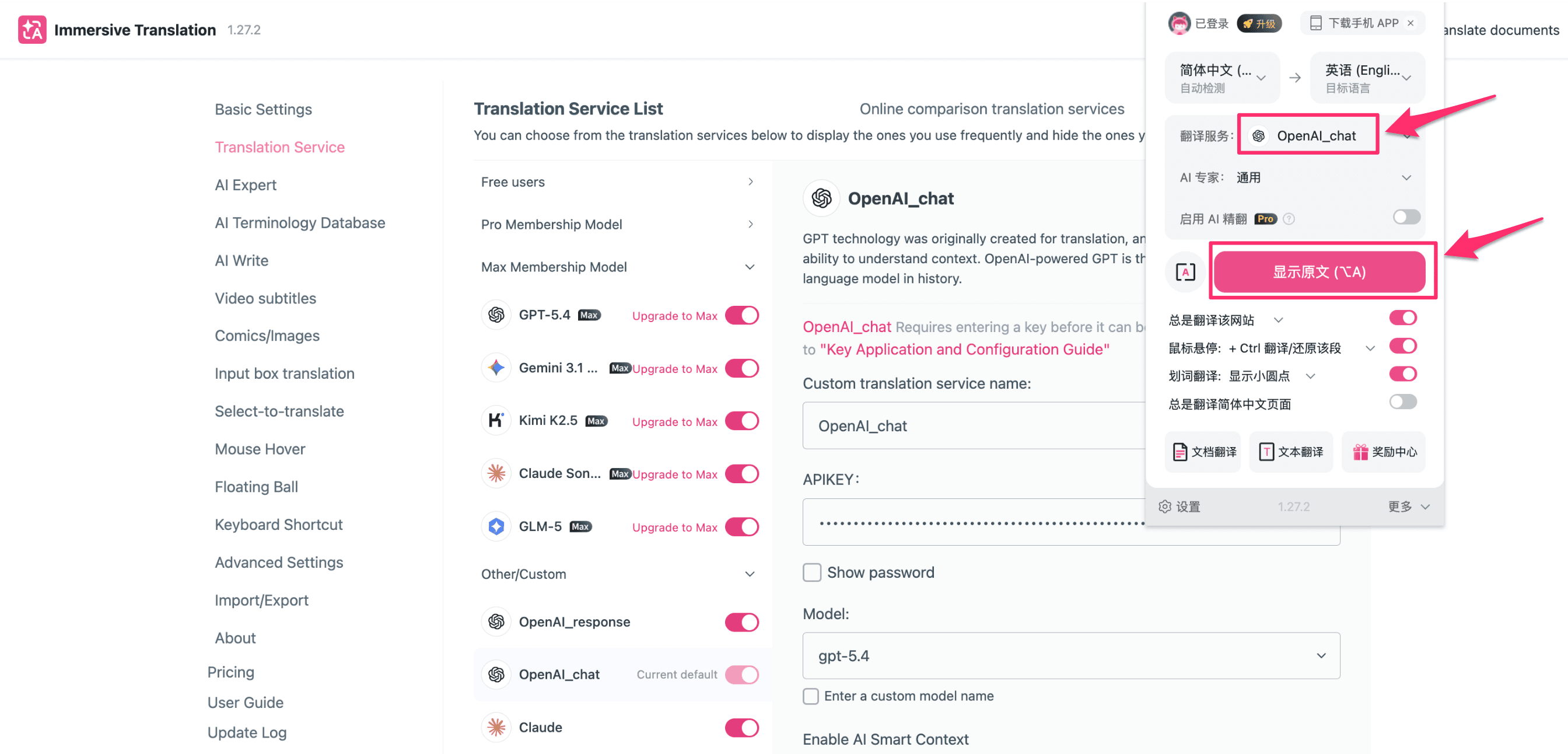Click the settings gear in popup footer
1568x754 pixels.
[x=1165, y=506]
